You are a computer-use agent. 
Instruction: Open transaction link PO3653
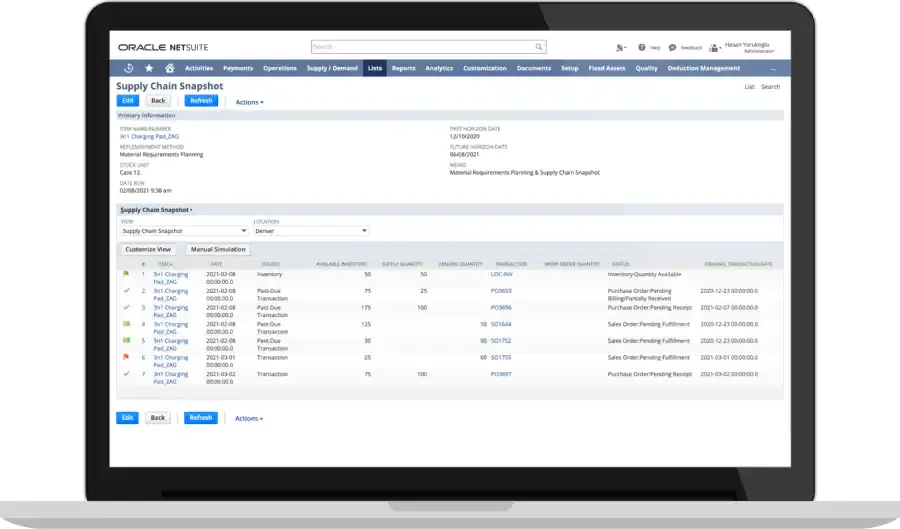pos(501,290)
